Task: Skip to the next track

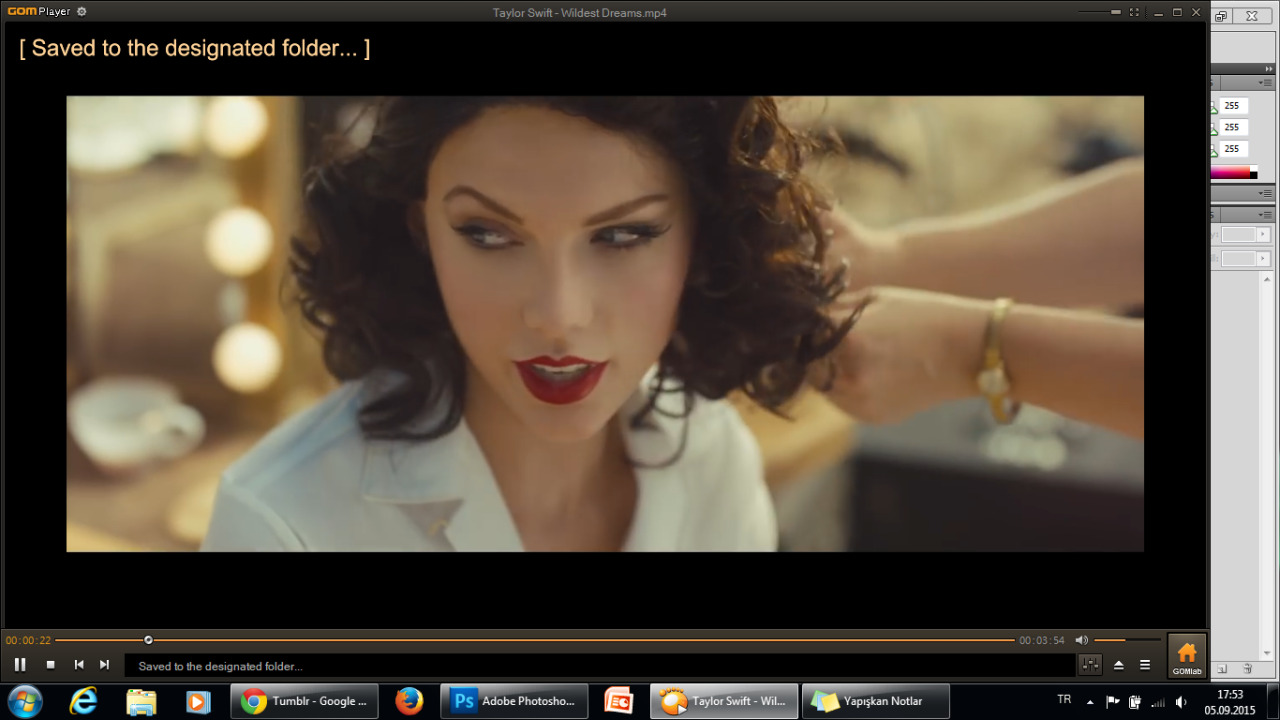Action: 104,664
